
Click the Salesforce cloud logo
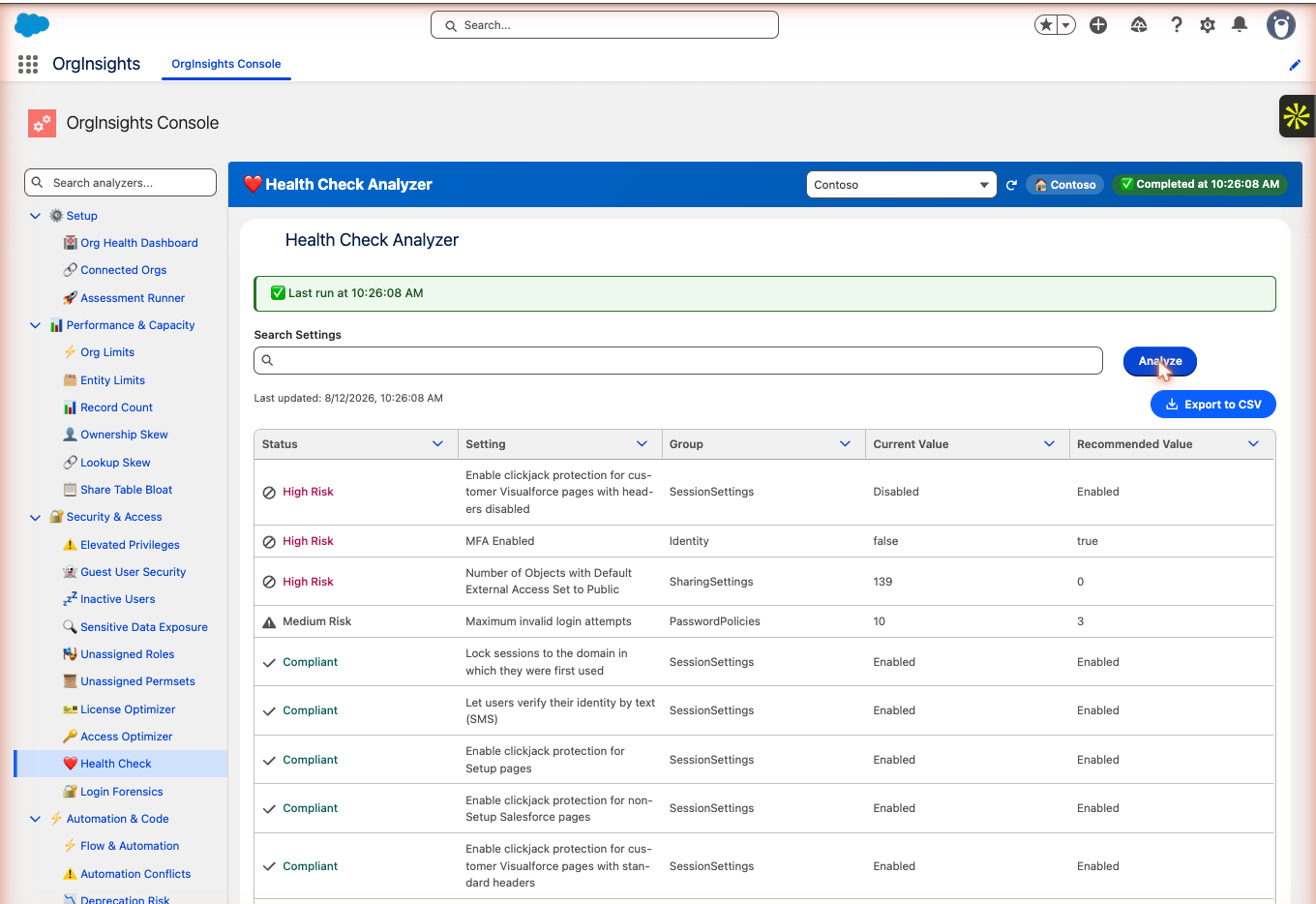tap(32, 25)
